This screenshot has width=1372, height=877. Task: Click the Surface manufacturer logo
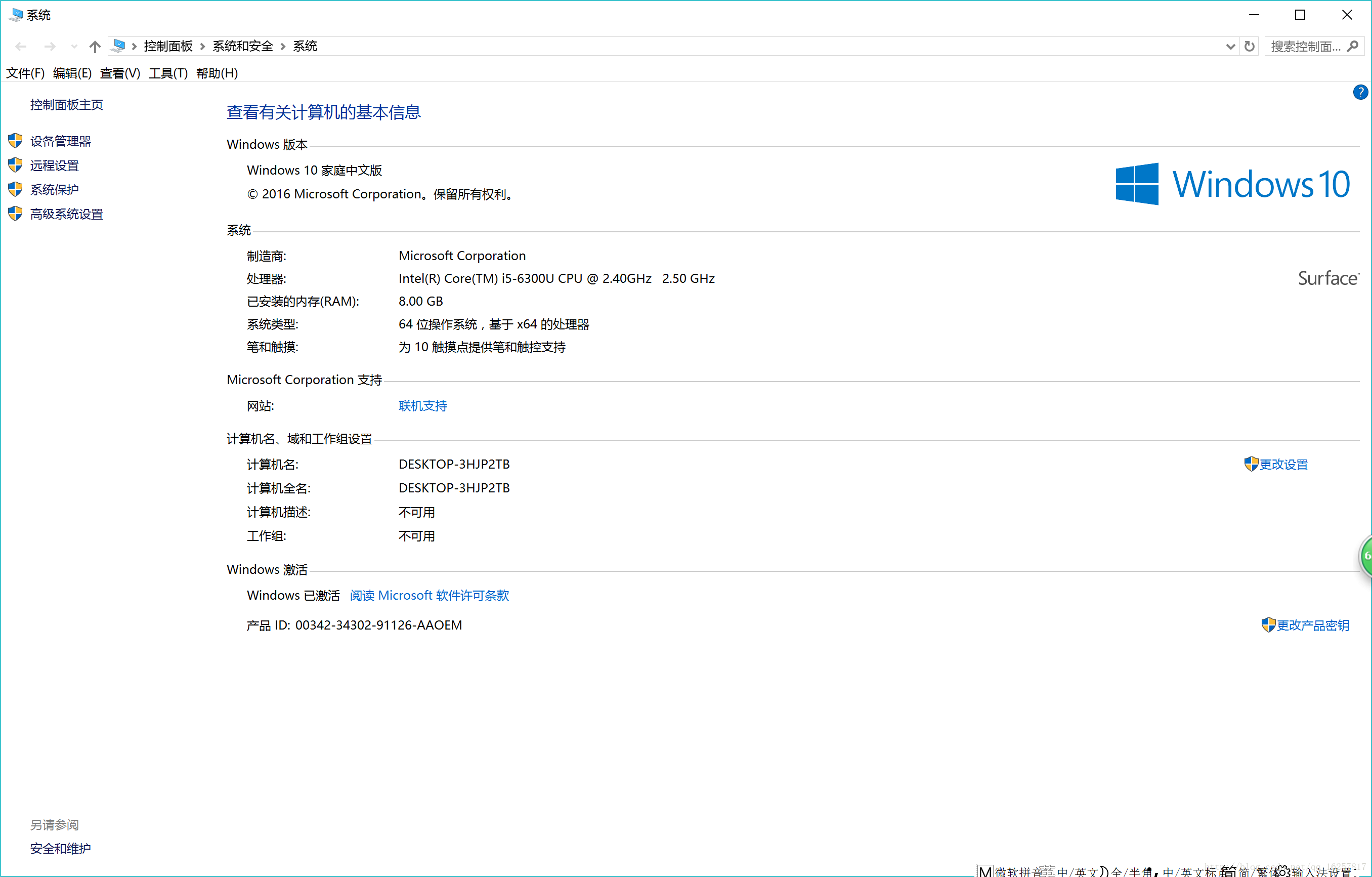point(1328,278)
